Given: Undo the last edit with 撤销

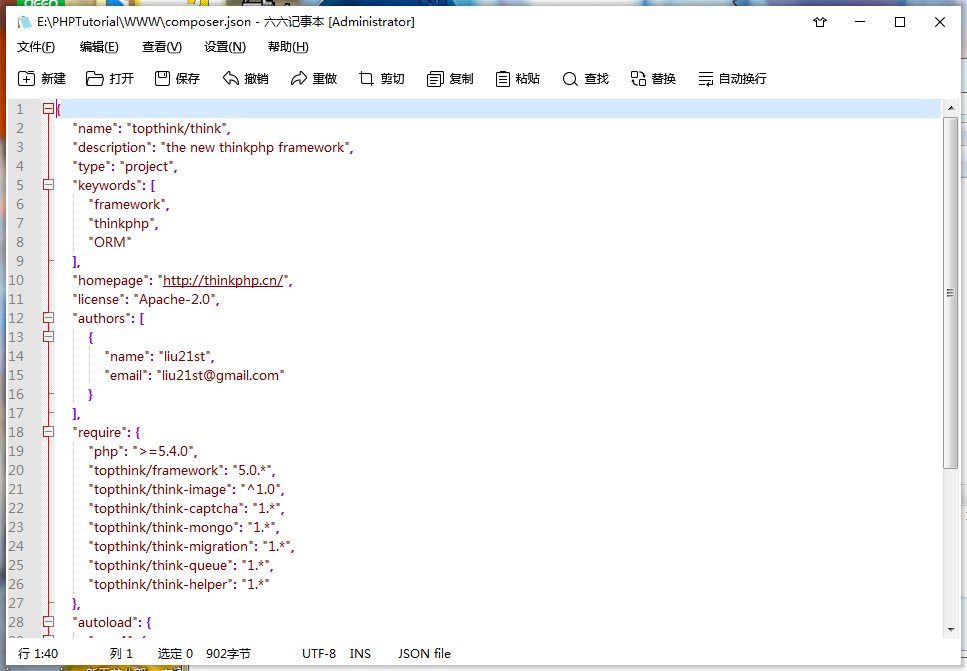Looking at the screenshot, I should [231, 79].
